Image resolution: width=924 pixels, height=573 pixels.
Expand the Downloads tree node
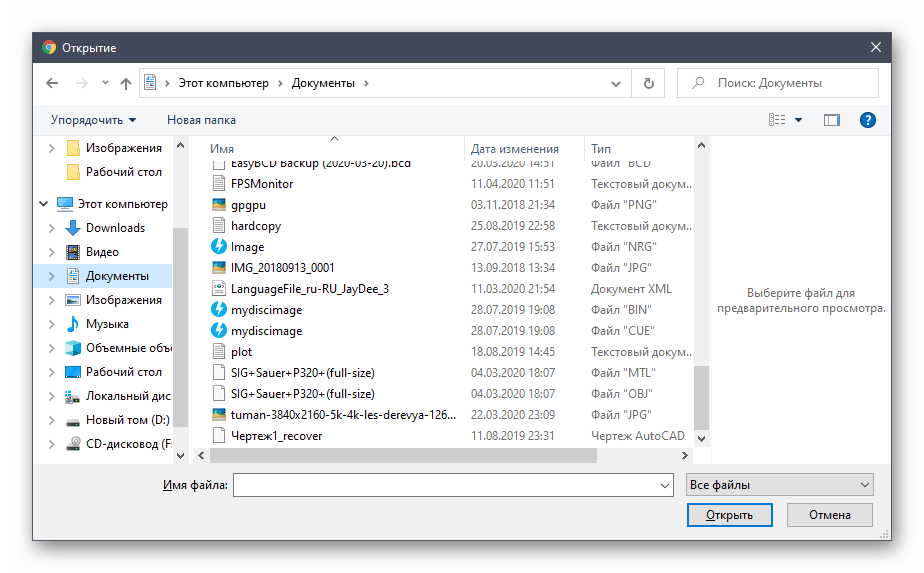coord(52,228)
